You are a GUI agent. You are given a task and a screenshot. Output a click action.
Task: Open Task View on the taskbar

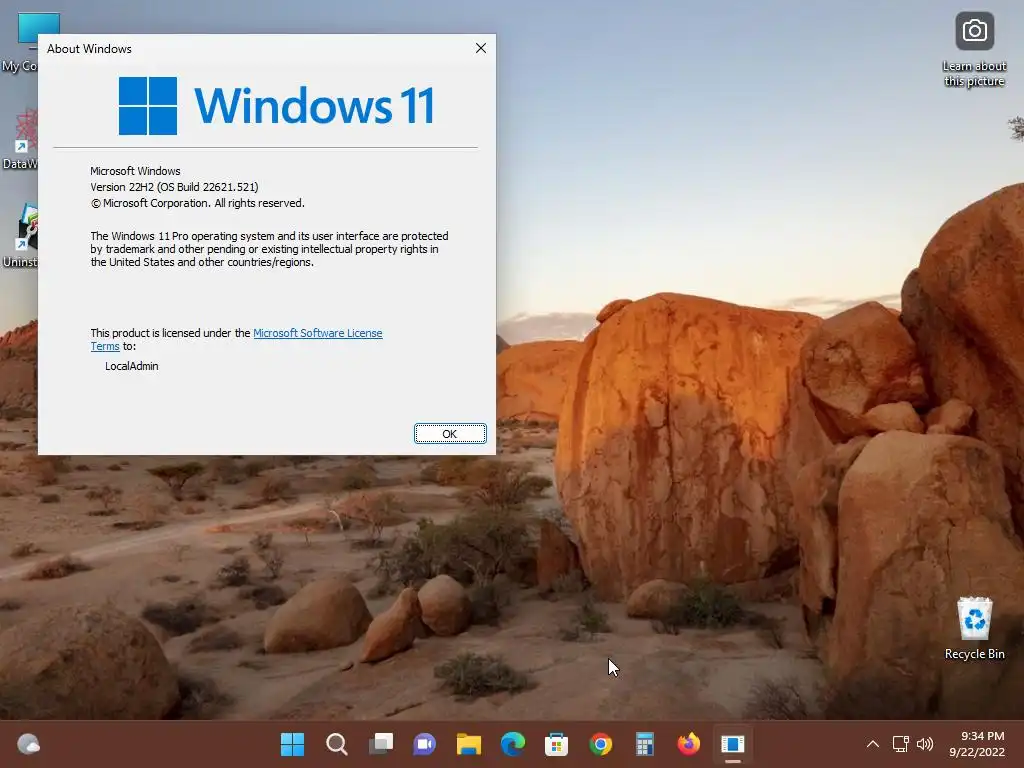pos(381,744)
